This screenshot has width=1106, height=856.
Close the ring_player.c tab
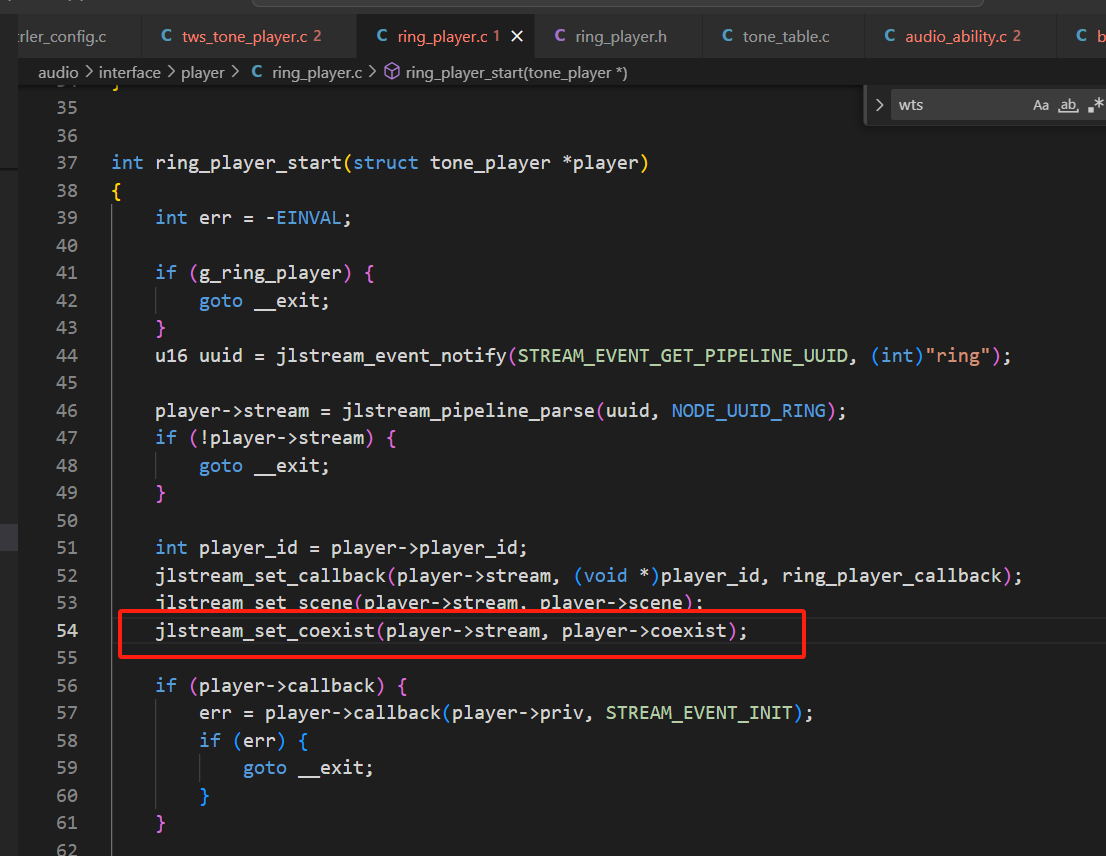coord(517,36)
